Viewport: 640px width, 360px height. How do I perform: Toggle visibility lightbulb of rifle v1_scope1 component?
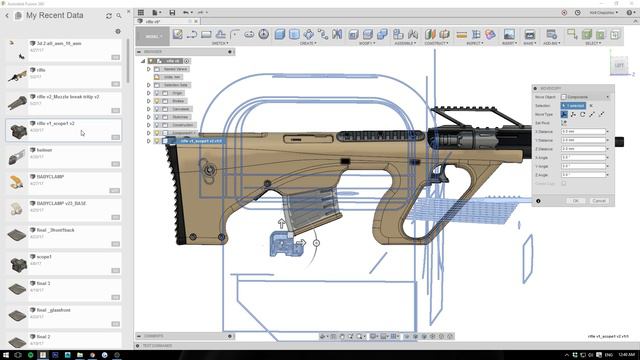(x=157, y=141)
